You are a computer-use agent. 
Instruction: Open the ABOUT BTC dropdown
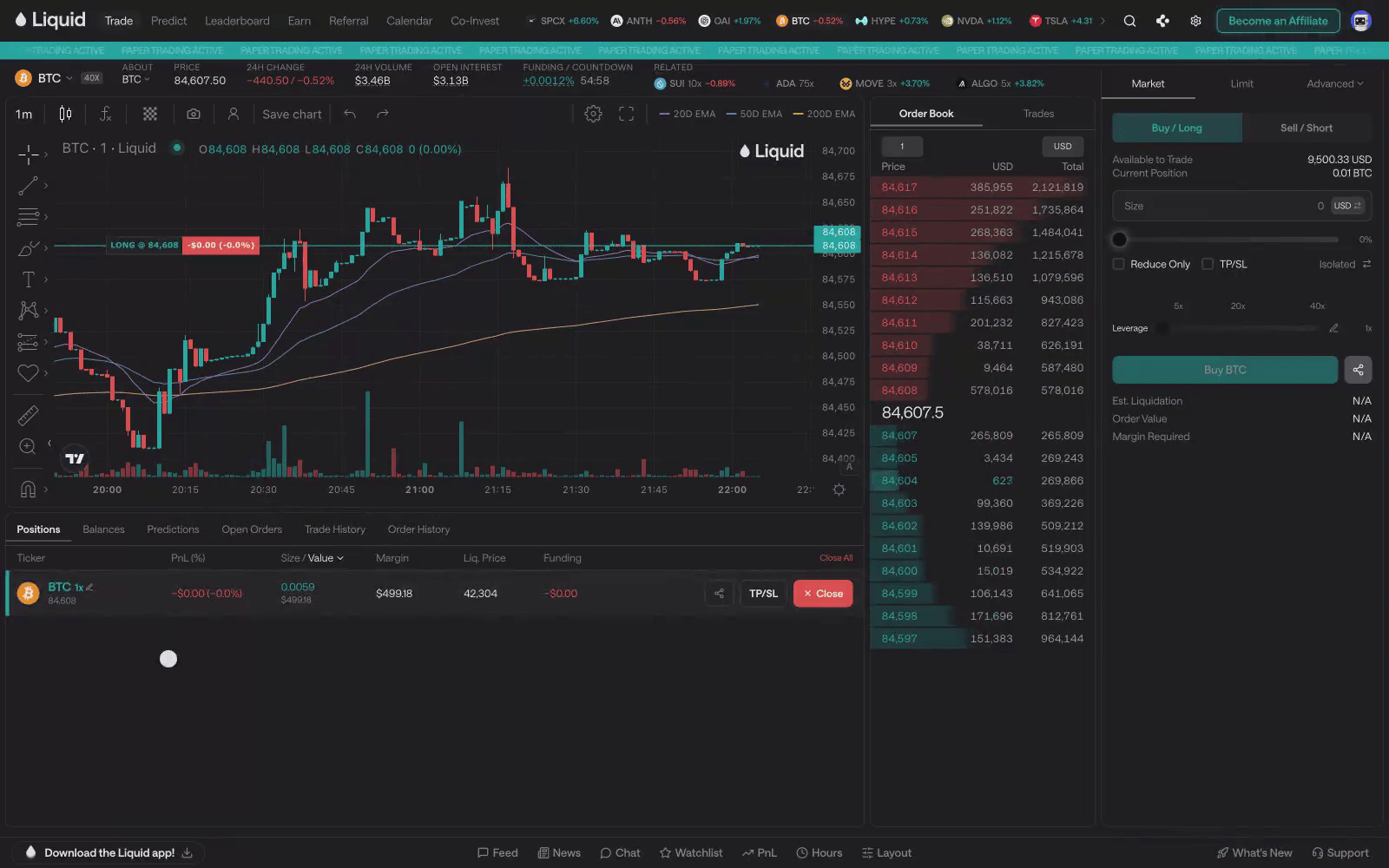136,80
